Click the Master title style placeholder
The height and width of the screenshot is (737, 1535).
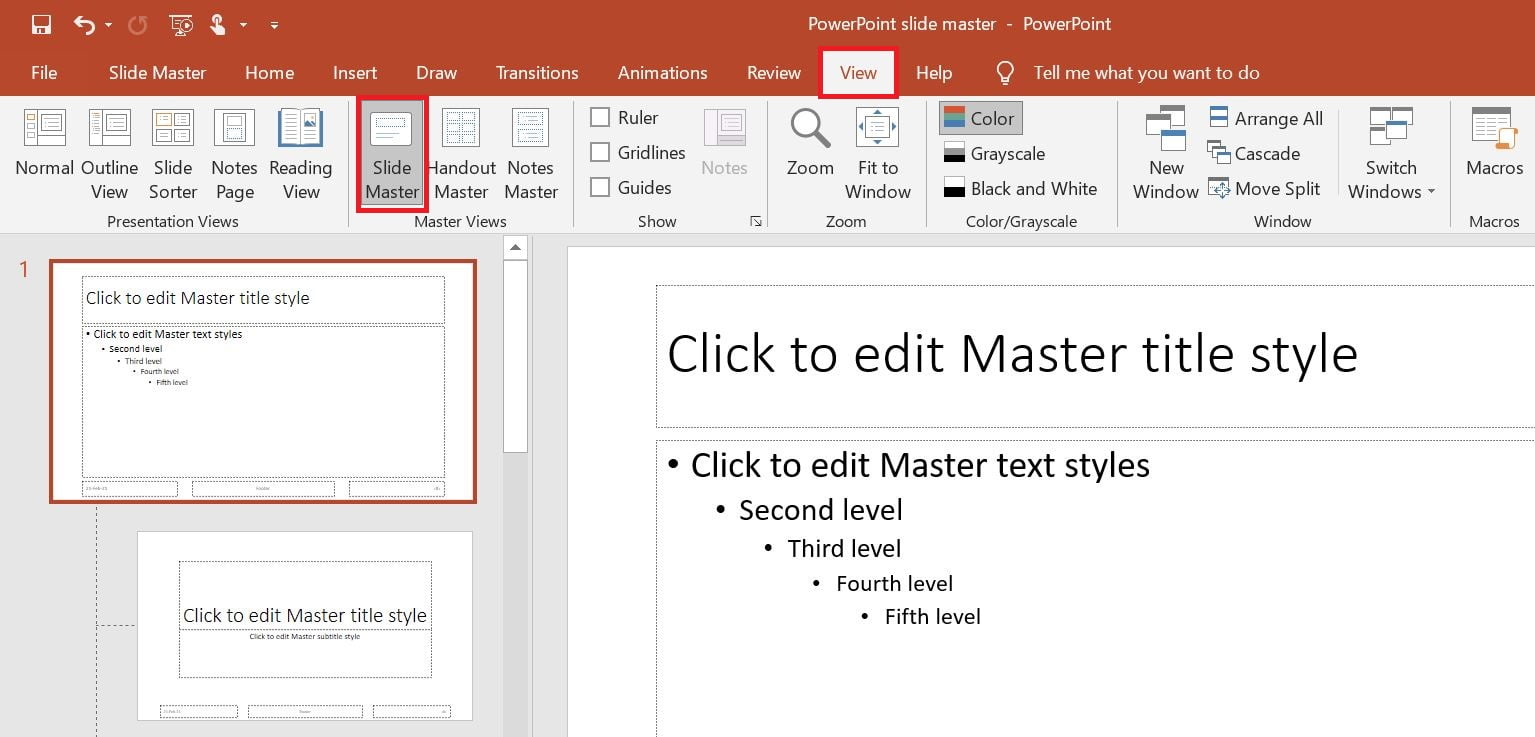(1095, 356)
